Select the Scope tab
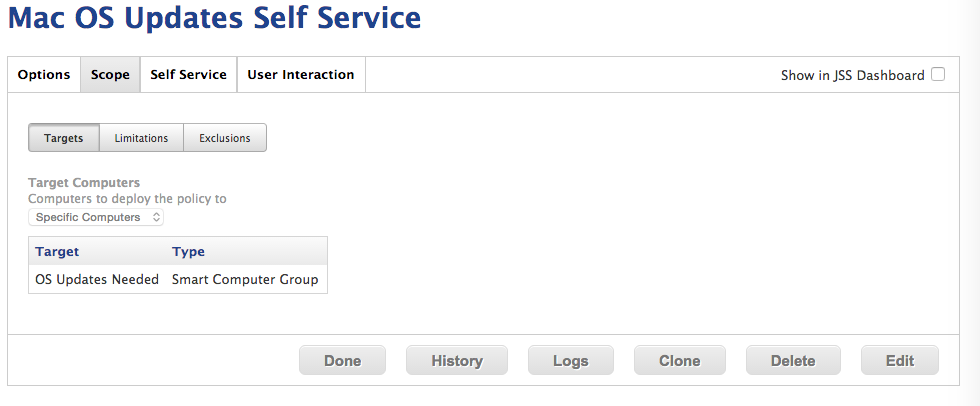Viewport: 980px width, 406px height. pyautogui.click(x=110, y=75)
